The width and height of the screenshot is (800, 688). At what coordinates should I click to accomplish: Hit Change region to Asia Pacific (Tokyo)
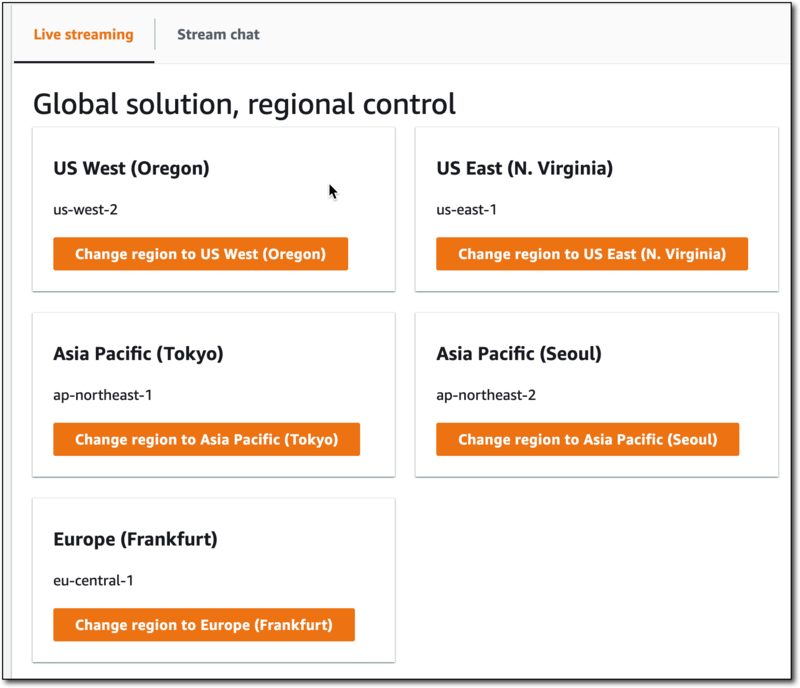(206, 439)
